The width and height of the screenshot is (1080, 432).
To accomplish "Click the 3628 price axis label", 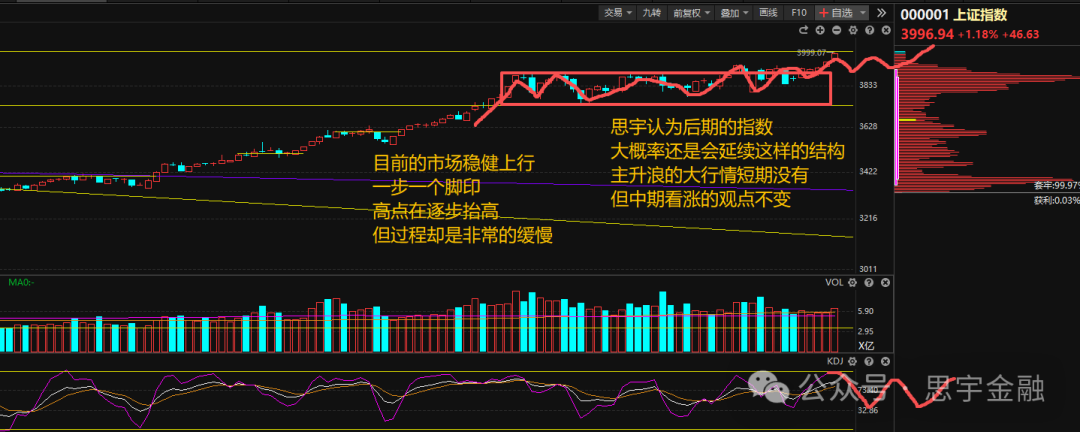I will point(869,127).
